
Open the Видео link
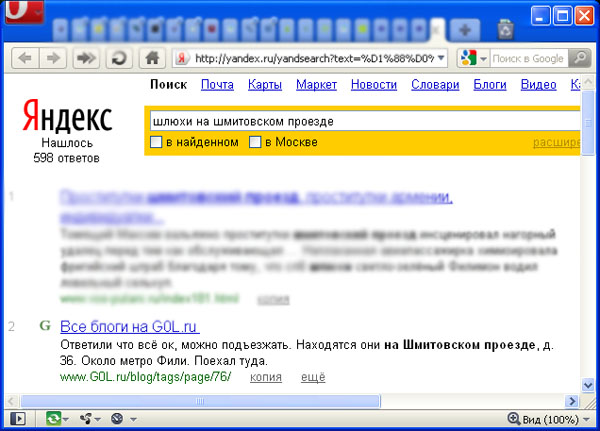(x=538, y=85)
